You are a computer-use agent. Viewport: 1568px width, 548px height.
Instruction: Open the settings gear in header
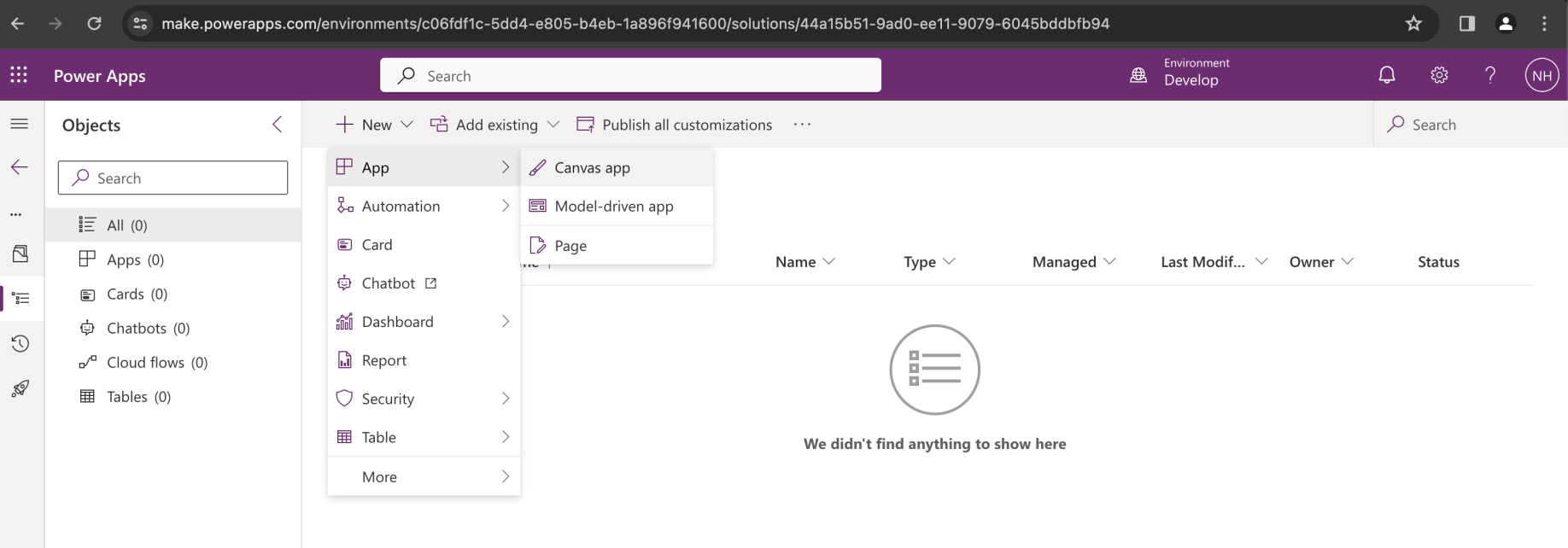(1439, 75)
